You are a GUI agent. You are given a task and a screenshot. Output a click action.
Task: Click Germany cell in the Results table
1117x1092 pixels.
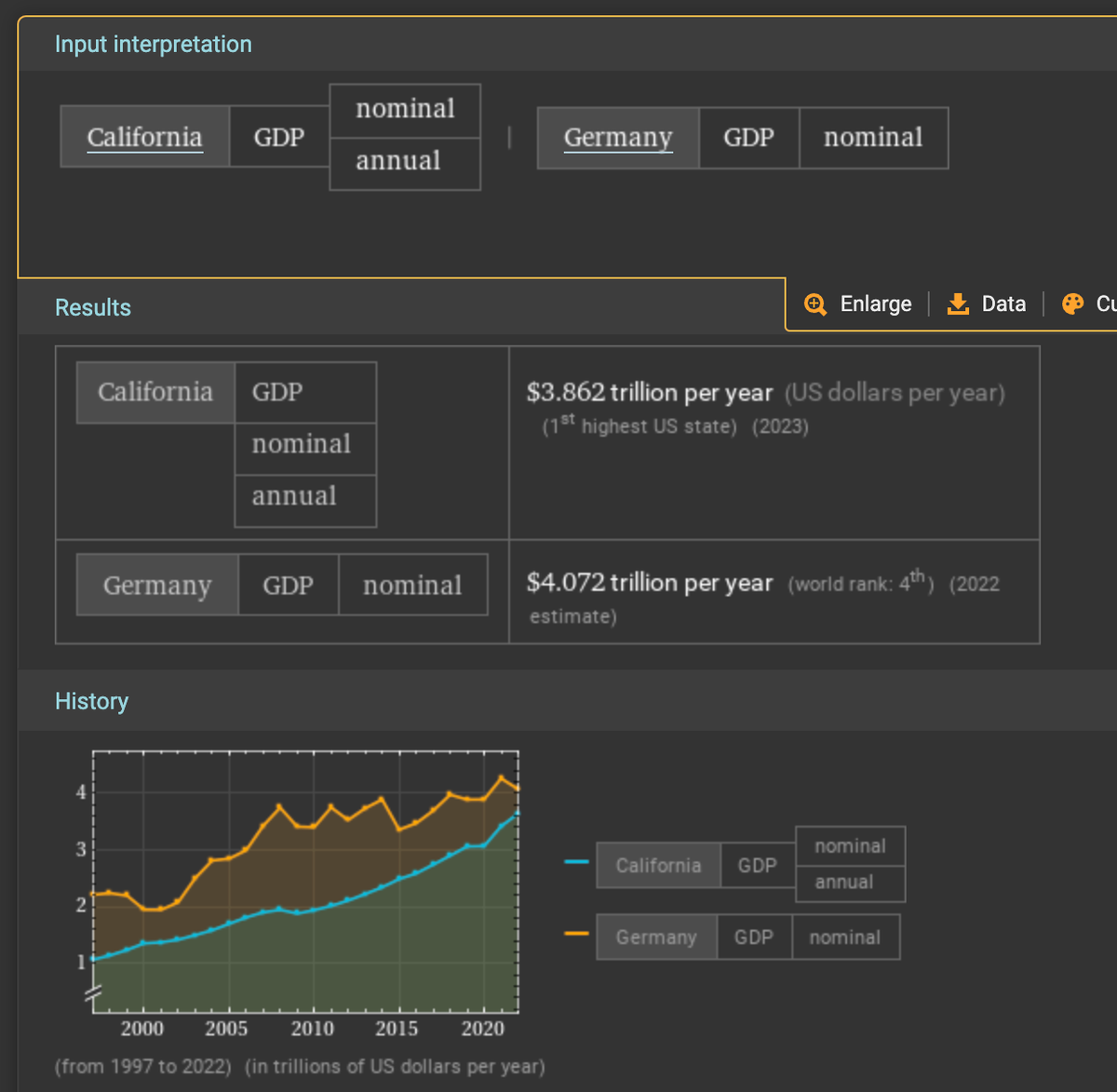click(157, 585)
